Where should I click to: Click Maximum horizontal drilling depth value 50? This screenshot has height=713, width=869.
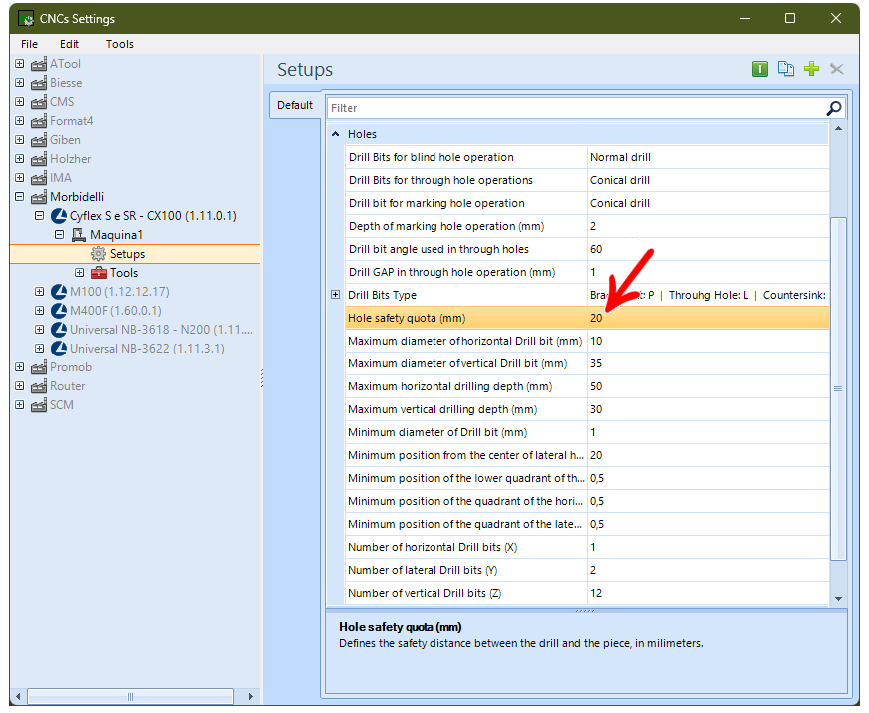tap(708, 386)
